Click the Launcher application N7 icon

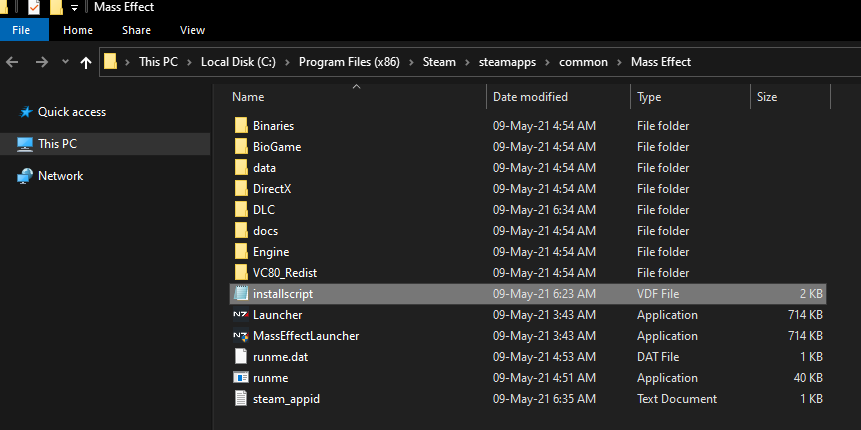click(x=240, y=315)
